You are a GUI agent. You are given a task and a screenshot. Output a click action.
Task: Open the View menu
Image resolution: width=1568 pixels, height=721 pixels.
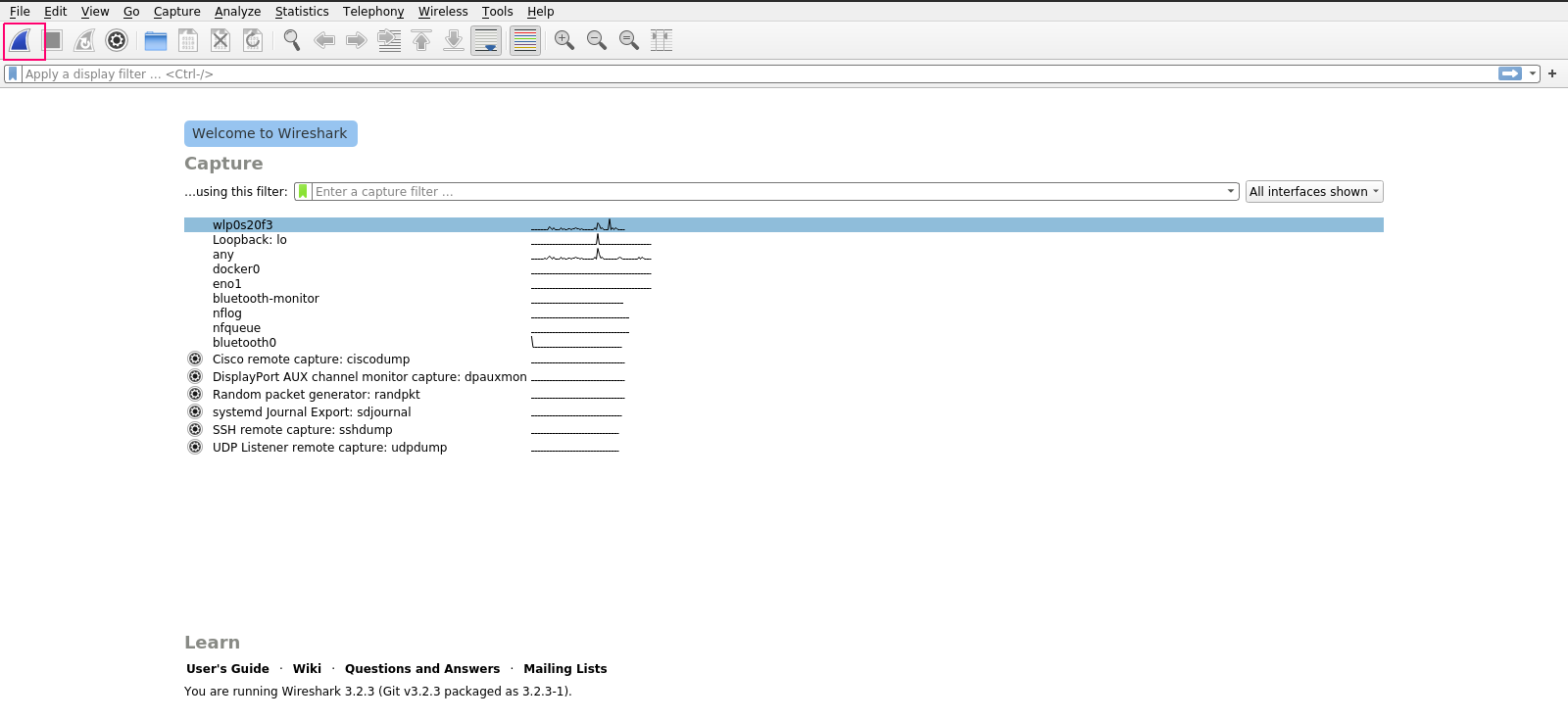[95, 12]
